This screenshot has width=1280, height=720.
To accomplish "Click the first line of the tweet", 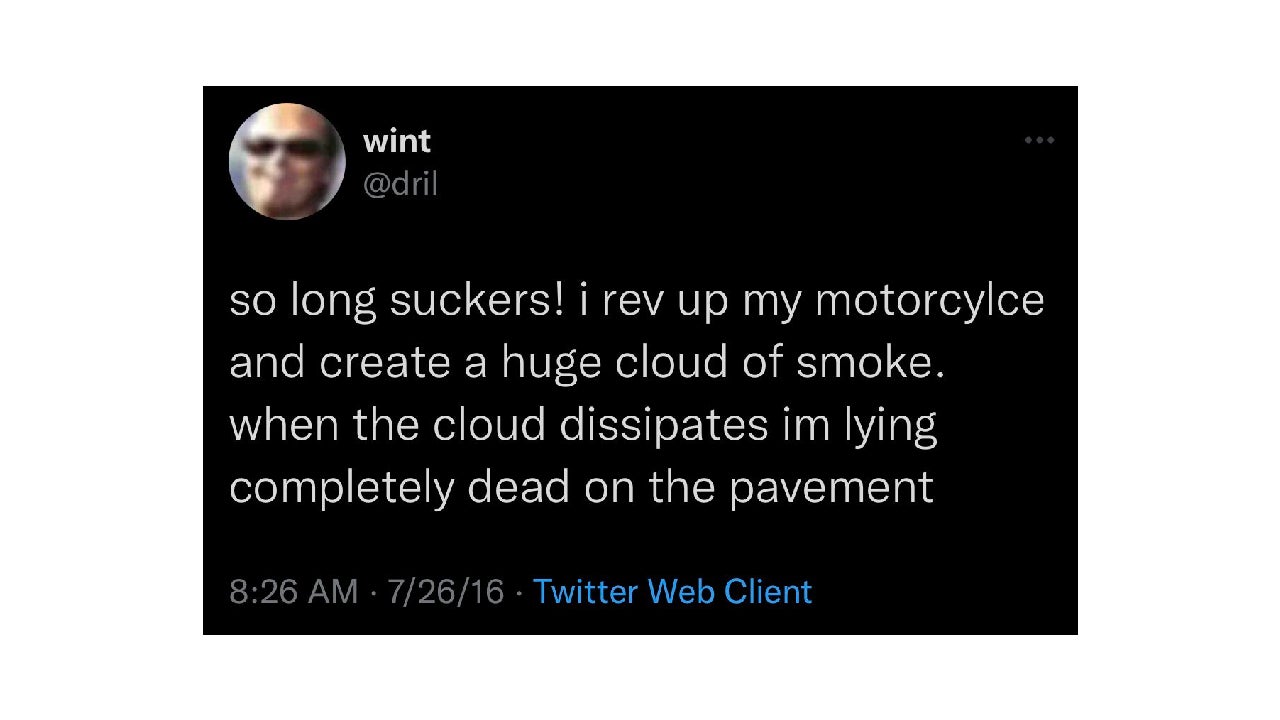I will point(637,299).
